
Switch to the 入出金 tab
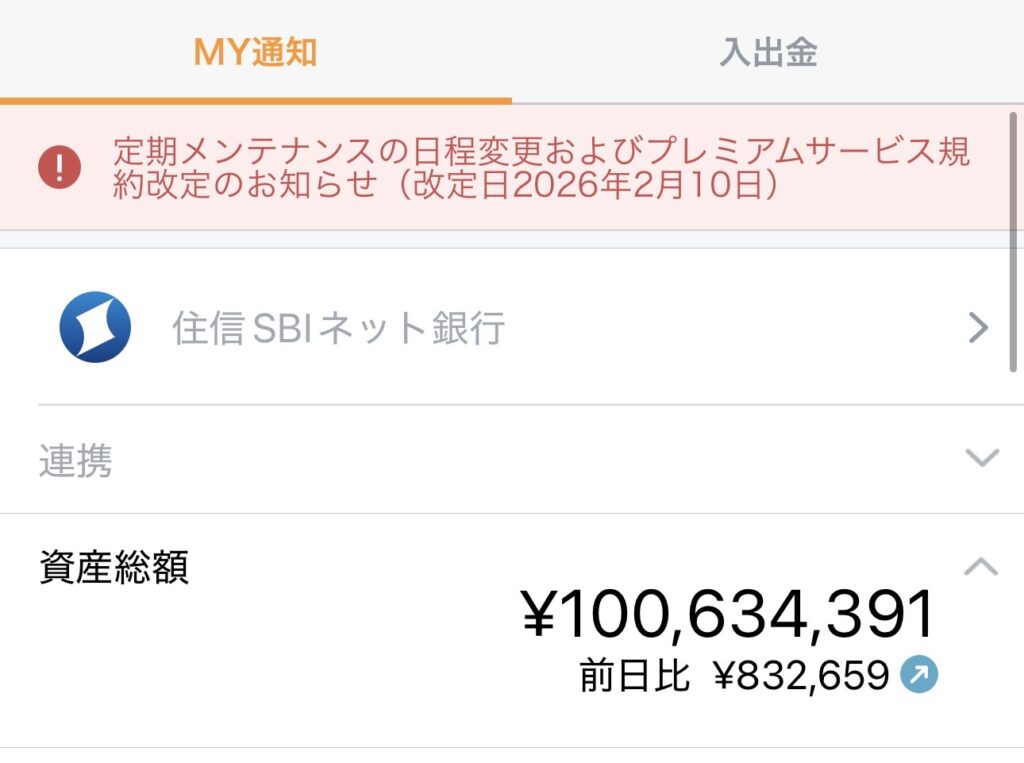coord(768,52)
